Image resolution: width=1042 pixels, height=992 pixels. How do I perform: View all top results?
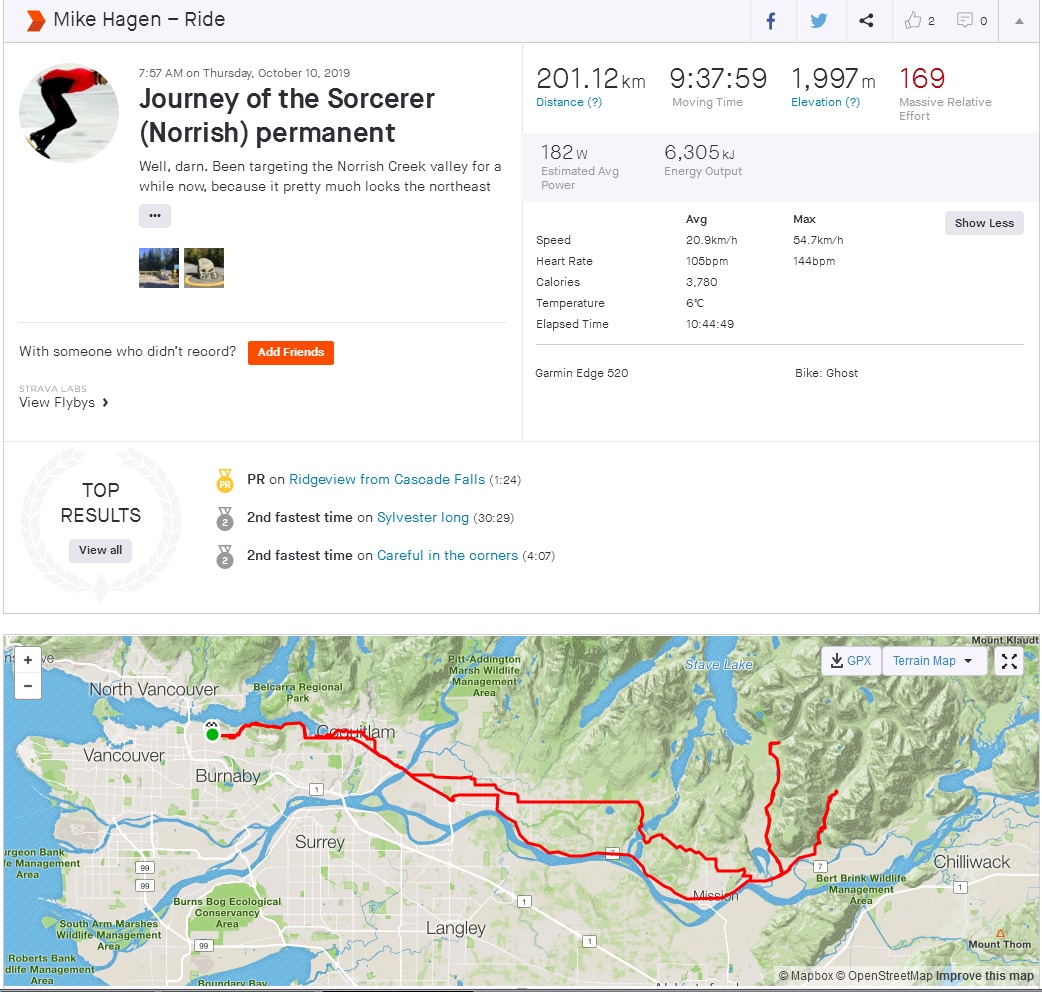(100, 550)
